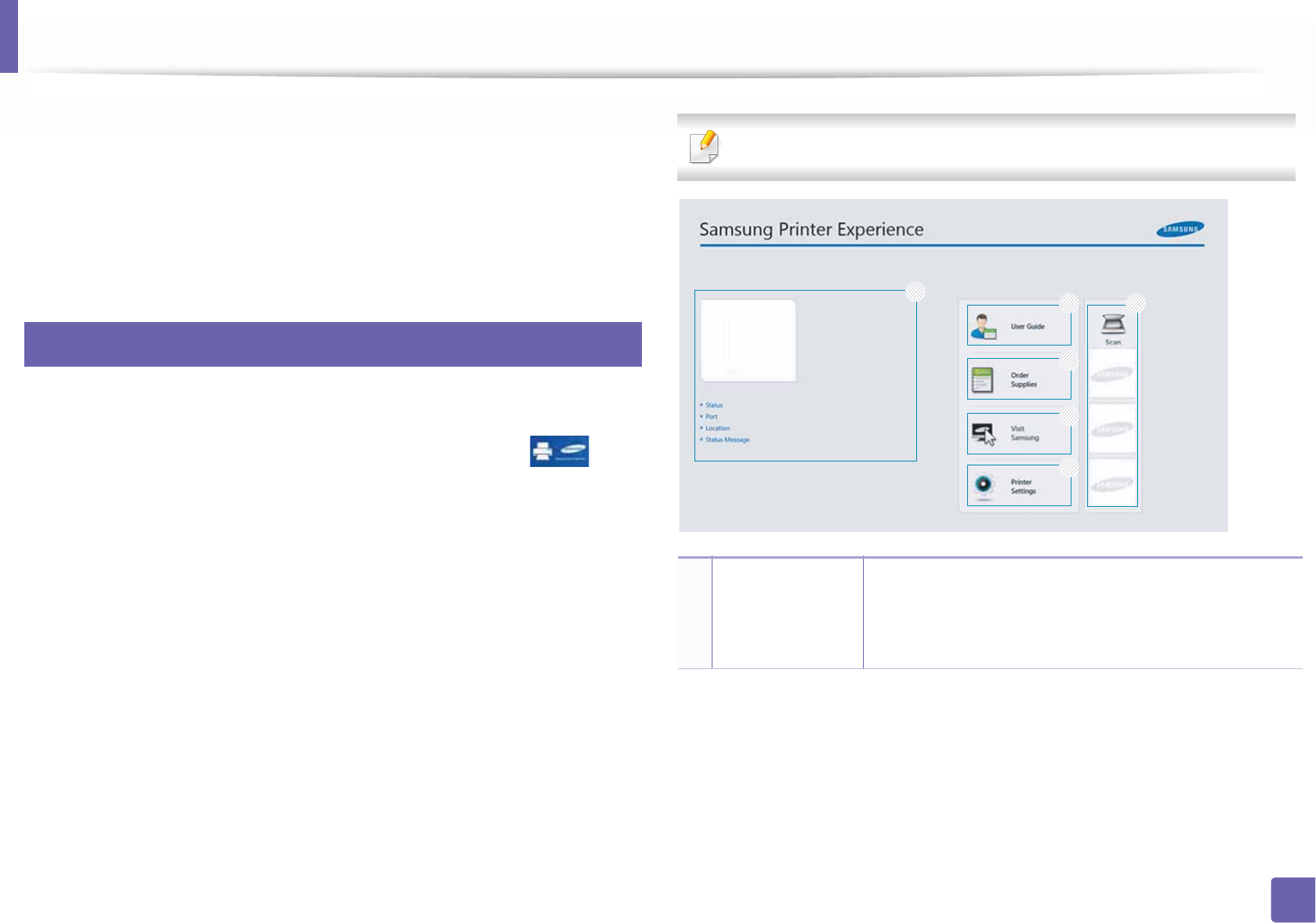Screen dimensions: 1316x923
Task: Click the "Port" text line
Action: [711, 417]
